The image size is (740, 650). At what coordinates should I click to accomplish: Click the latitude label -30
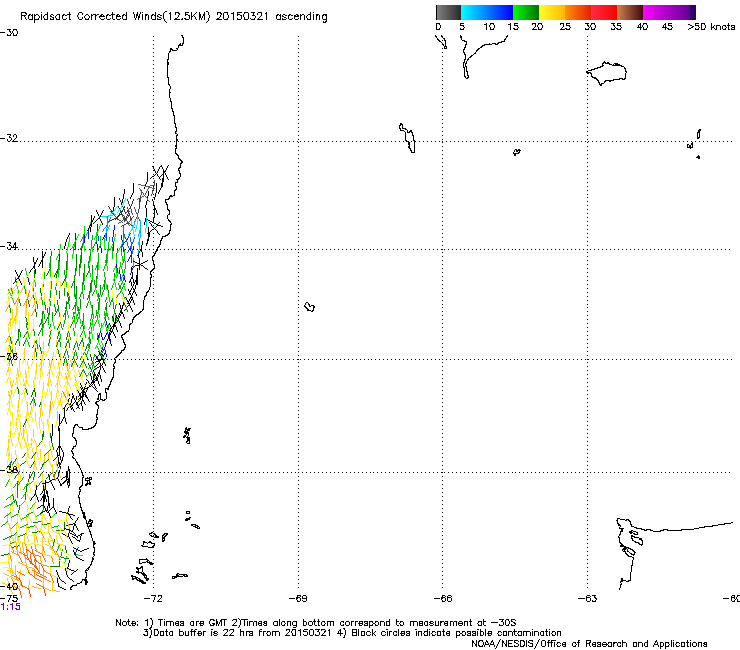(9, 33)
